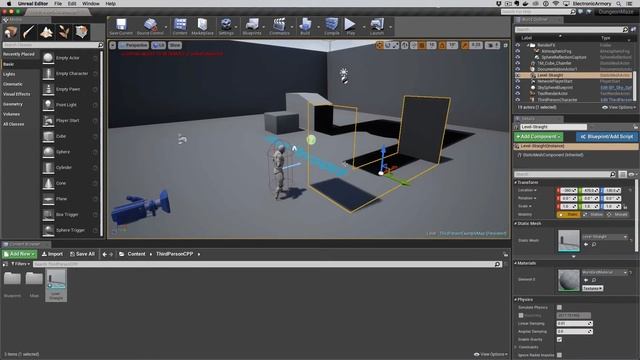Click ThirdPersonCPP in the path breadcrumb
This screenshot has width=640, height=360.
174,254
